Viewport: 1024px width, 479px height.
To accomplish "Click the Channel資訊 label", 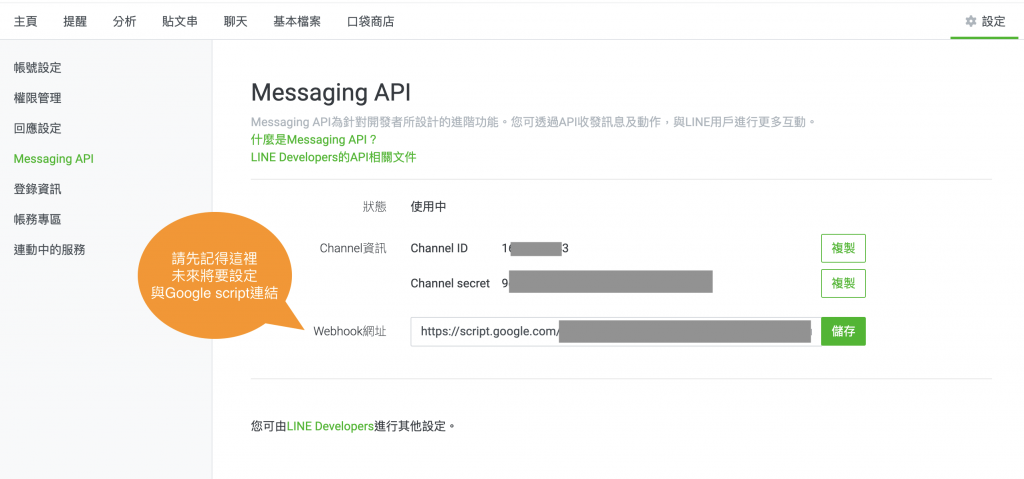I will [x=353, y=248].
